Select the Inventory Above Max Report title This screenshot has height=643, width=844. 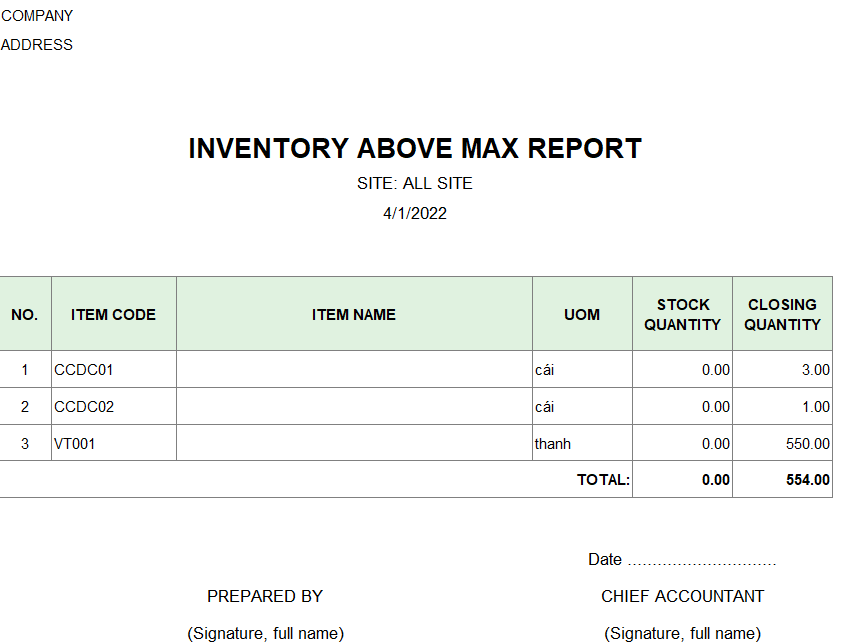tap(415, 149)
